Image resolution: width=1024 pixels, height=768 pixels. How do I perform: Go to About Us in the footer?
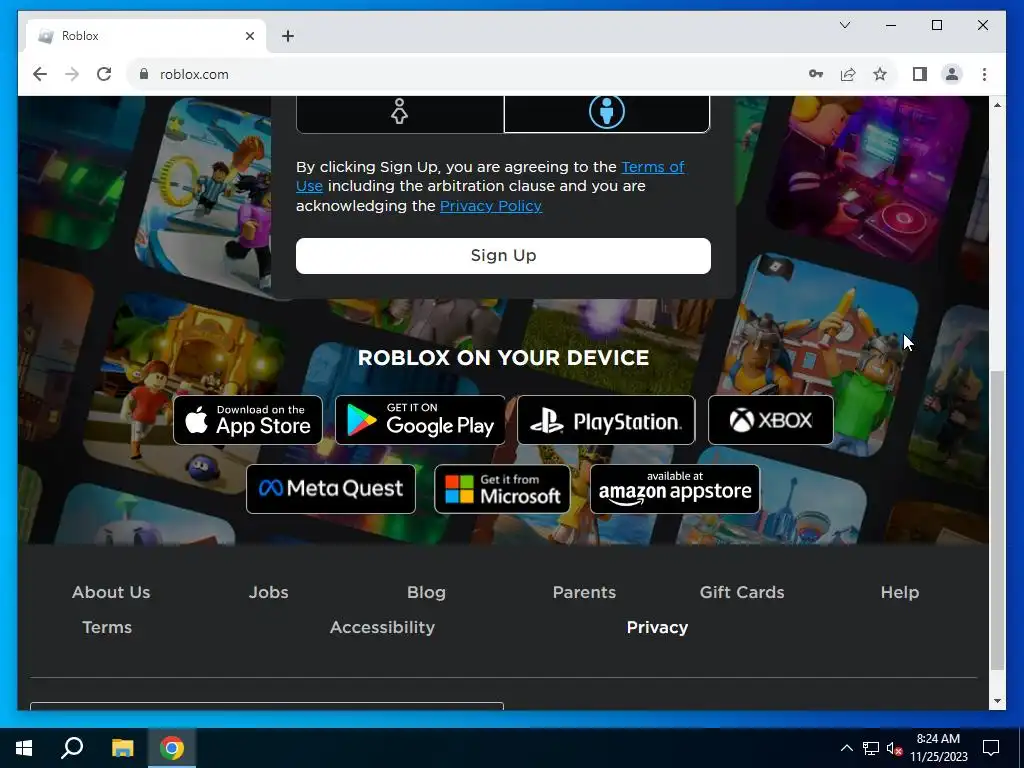(x=111, y=592)
